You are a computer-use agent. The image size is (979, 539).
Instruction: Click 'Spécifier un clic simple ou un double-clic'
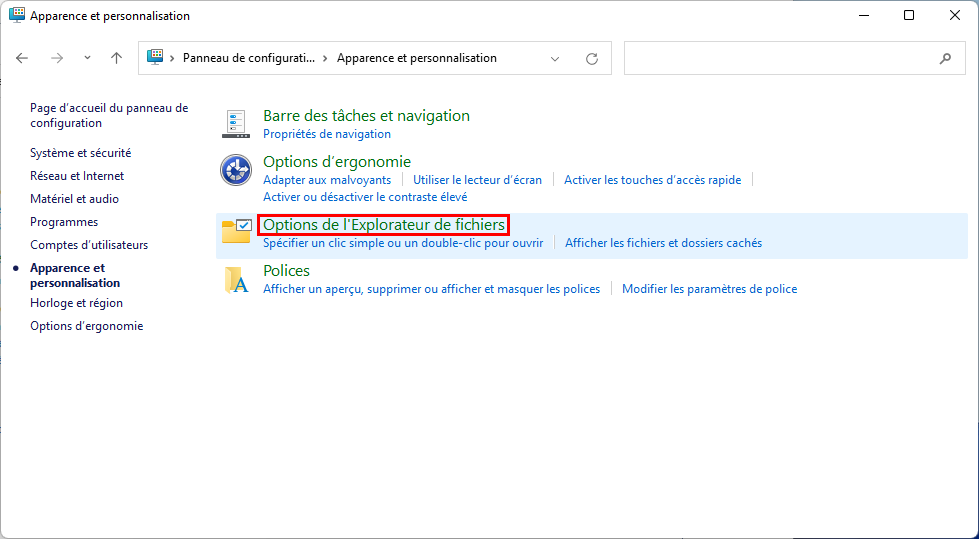click(x=403, y=244)
